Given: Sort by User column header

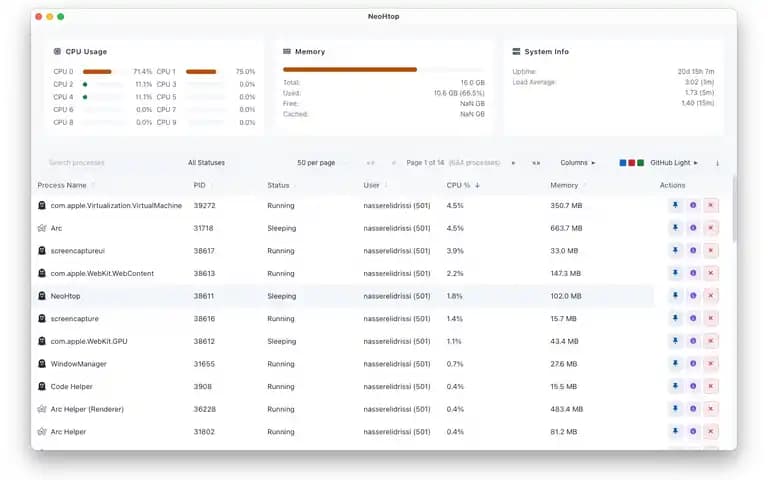Looking at the screenshot, I should (x=371, y=185).
